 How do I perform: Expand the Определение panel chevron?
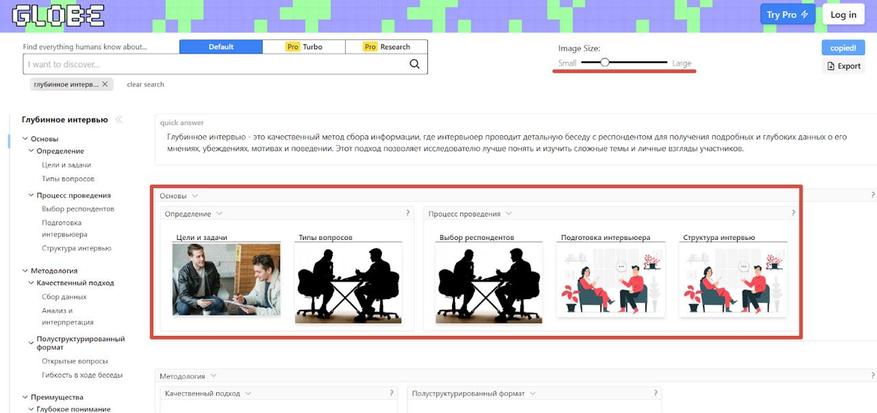point(219,214)
